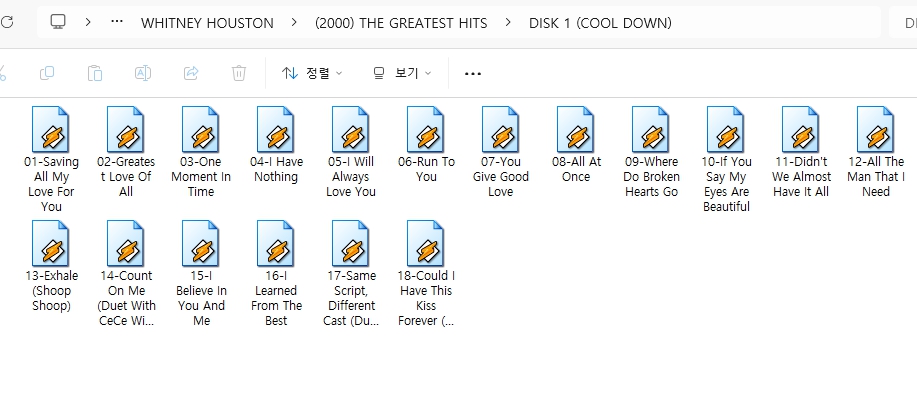Click the refresh icon beside the address bar
This screenshot has height=415, width=917.
[6, 22]
